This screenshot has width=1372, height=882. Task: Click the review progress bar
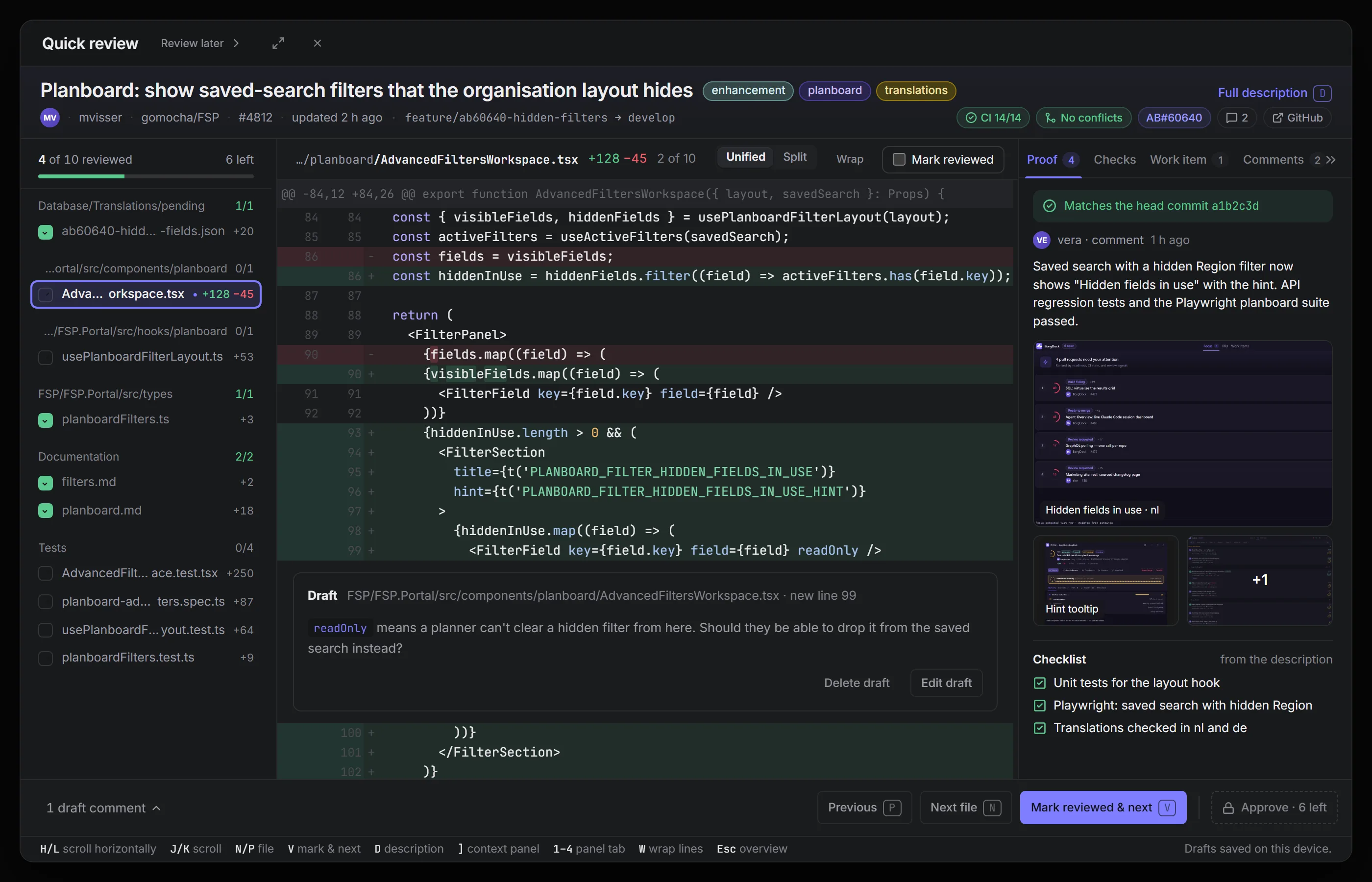[146, 176]
